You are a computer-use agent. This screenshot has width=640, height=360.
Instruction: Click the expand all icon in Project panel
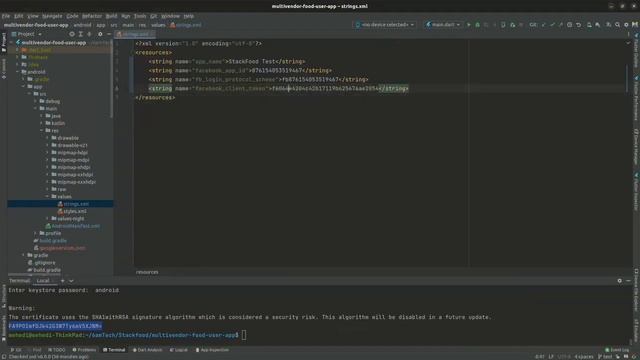coord(80,34)
